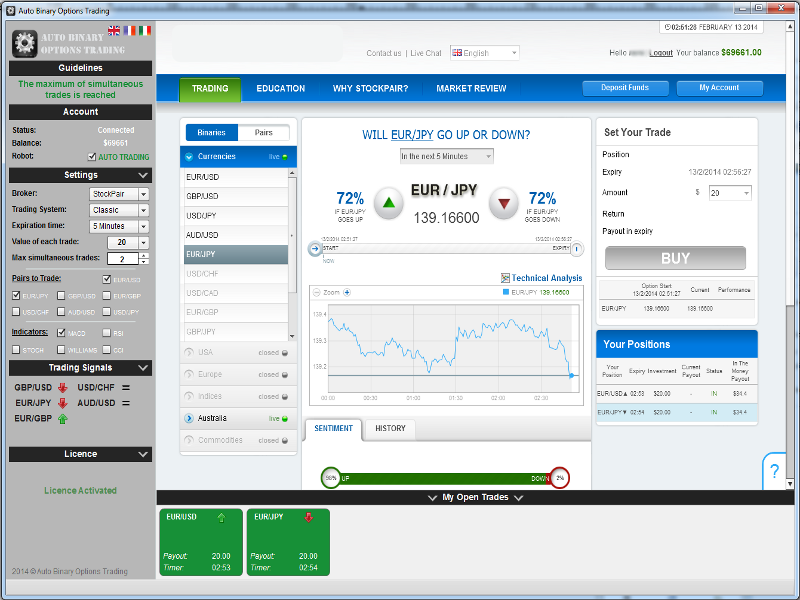The width and height of the screenshot is (800, 600).
Task: Zoom in the chart with plus icon
Action: click(x=347, y=292)
